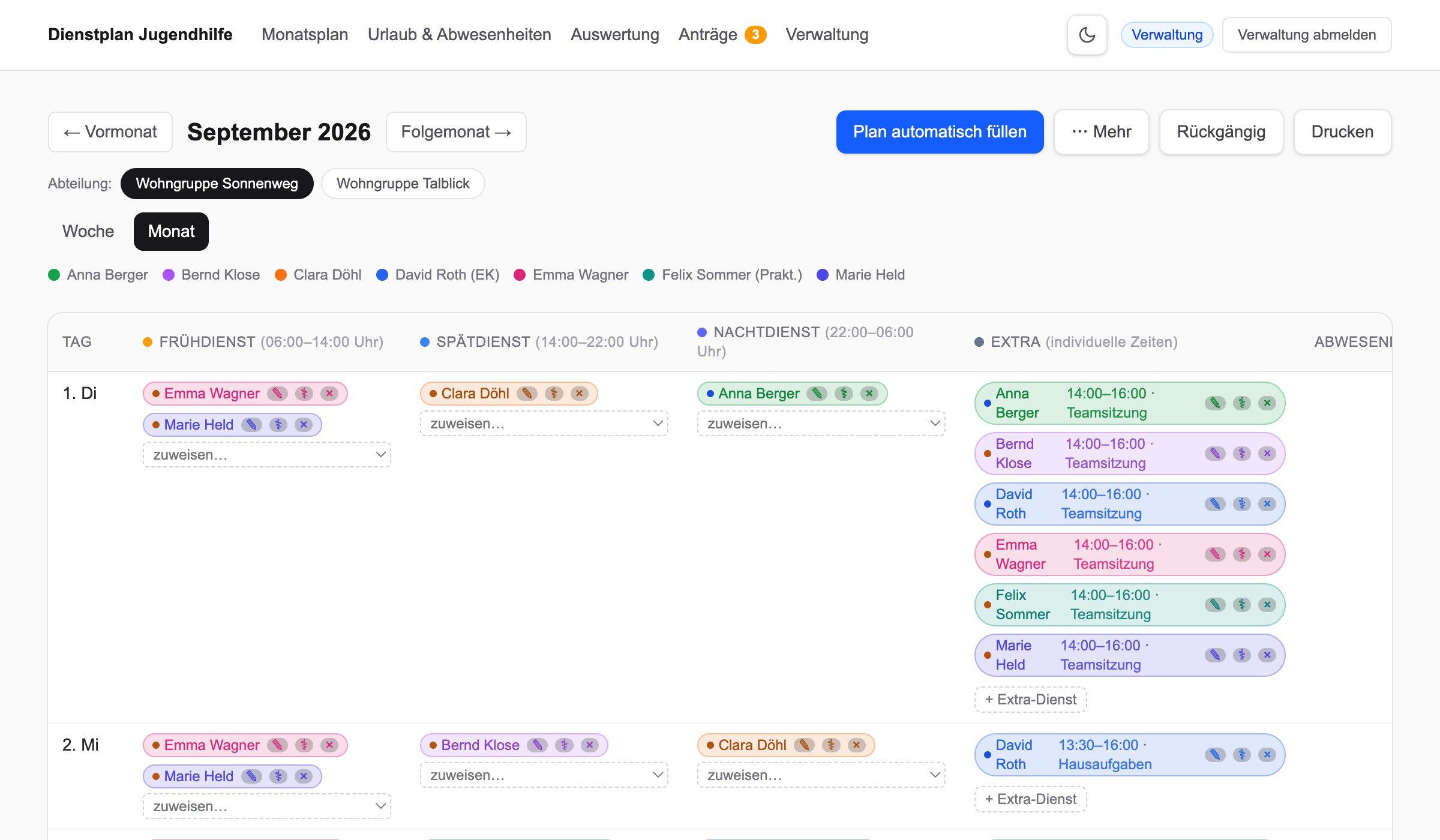The image size is (1440, 840).
Task: Click Plan automatisch füllen
Action: (x=940, y=132)
